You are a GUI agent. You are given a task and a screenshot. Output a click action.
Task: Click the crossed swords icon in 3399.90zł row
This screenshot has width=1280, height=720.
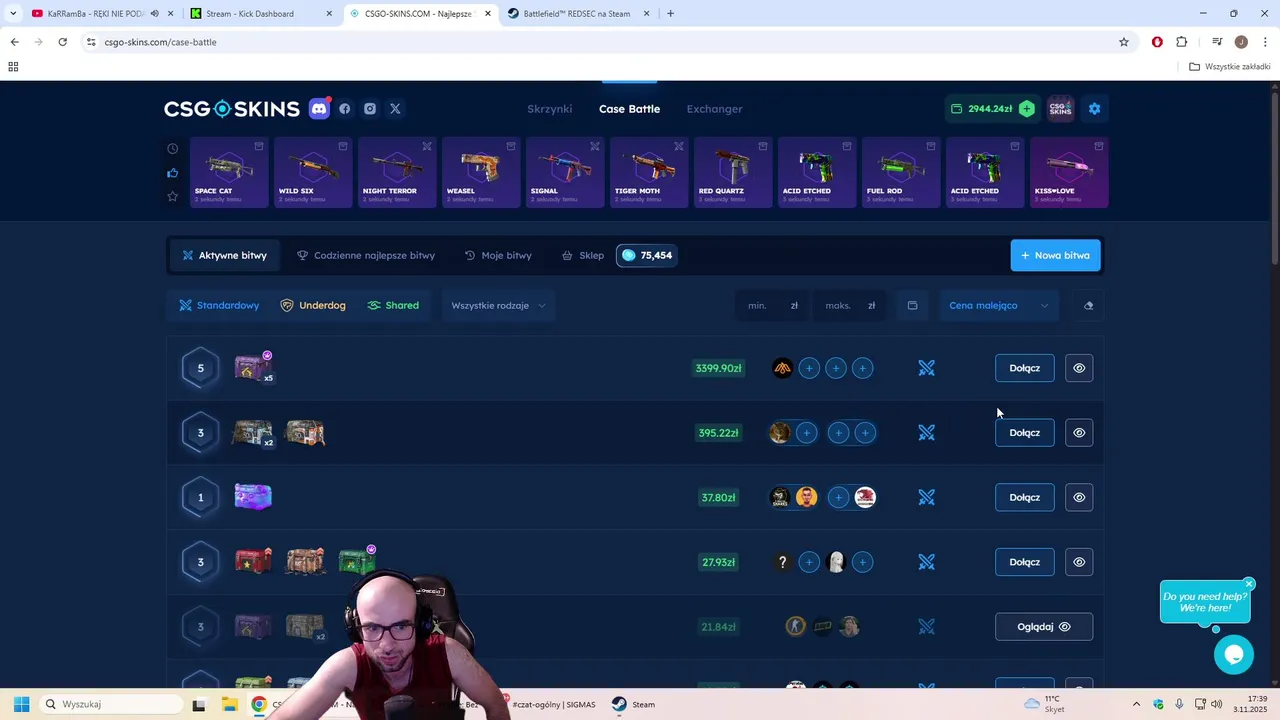pyautogui.click(x=927, y=368)
